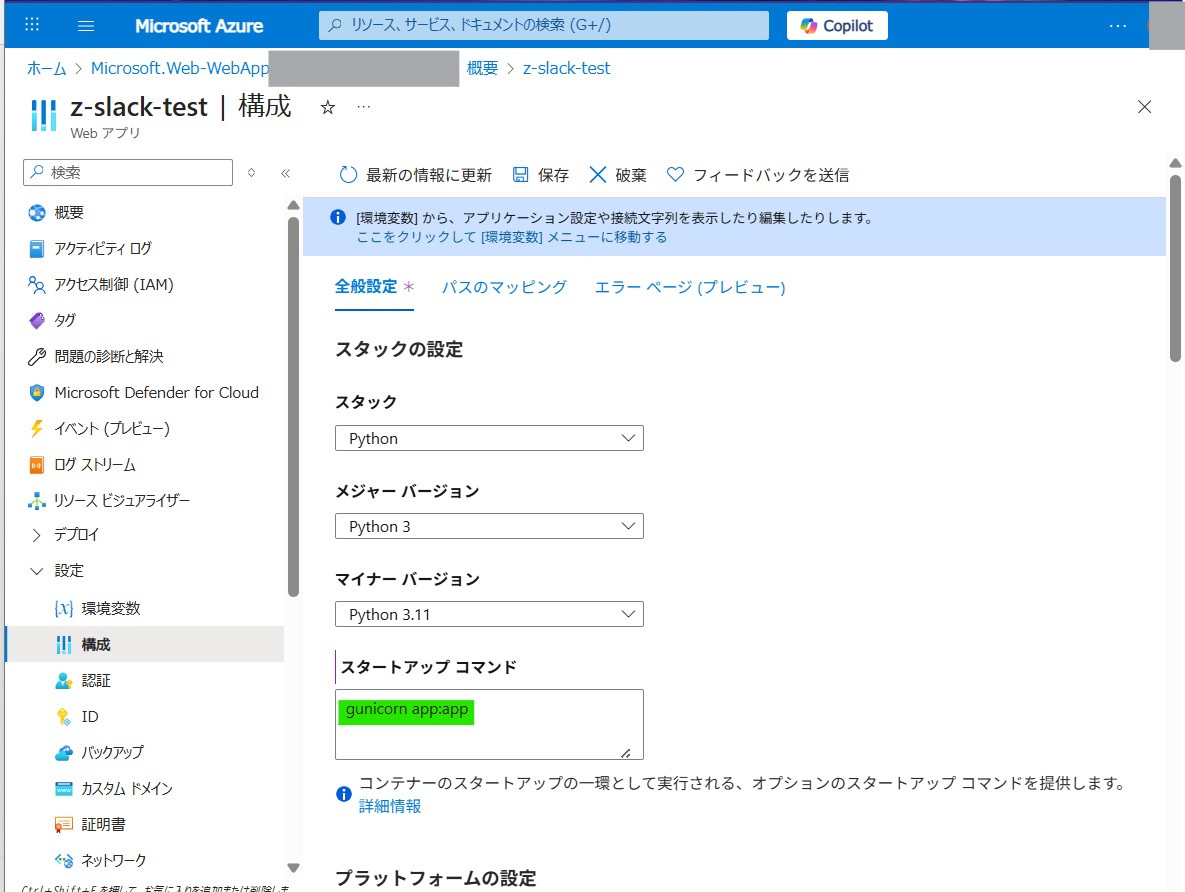Click ここをクリックして [環境変数] メニューに移動する link
1185x892 pixels.
click(x=512, y=237)
